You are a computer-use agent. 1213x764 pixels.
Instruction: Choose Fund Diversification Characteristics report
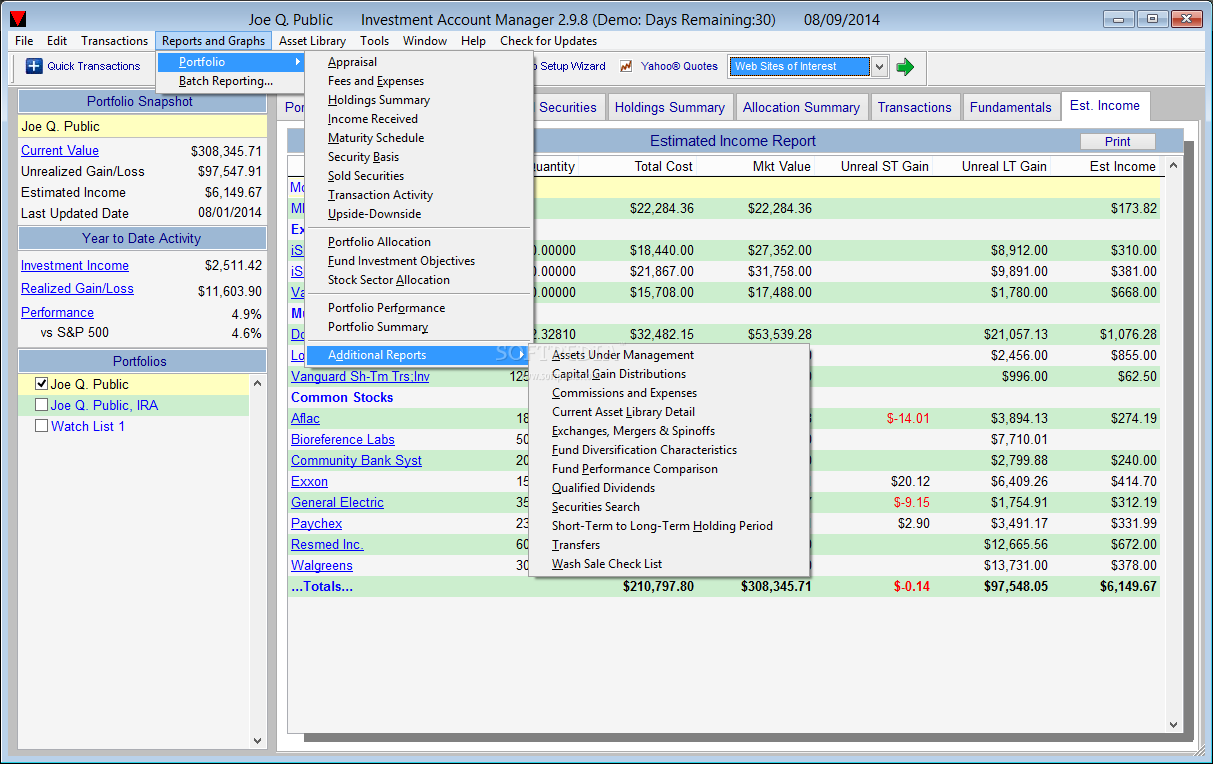[x=644, y=450]
